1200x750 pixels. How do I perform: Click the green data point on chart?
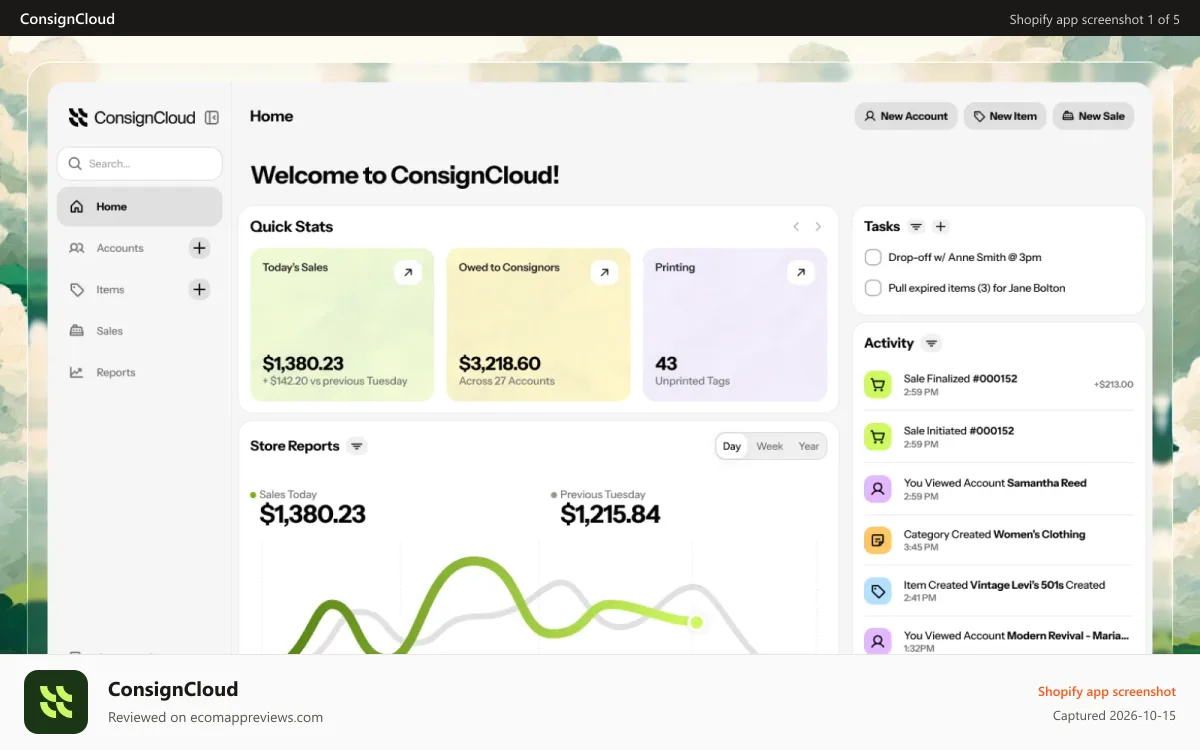(x=696, y=622)
